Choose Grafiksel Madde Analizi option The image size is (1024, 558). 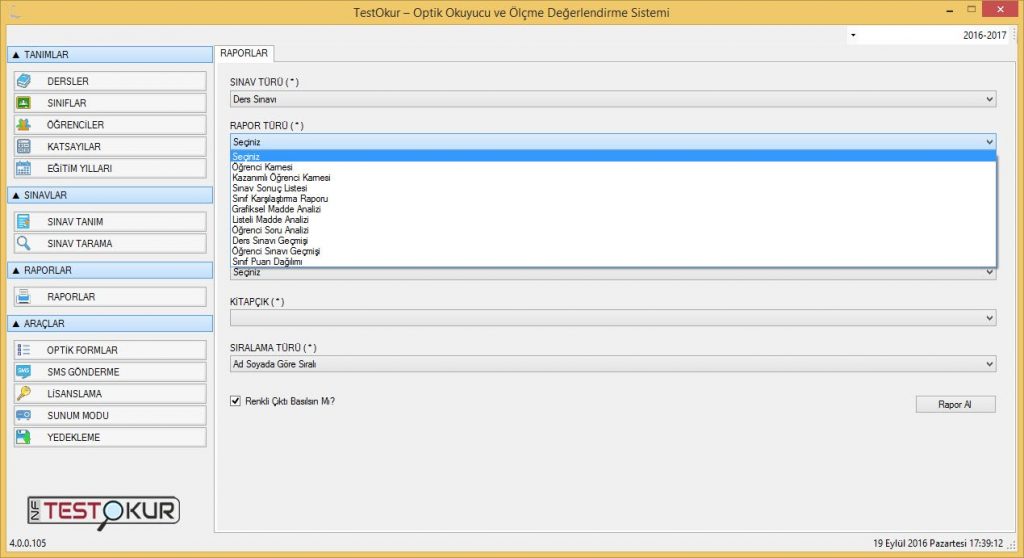(x=613, y=208)
